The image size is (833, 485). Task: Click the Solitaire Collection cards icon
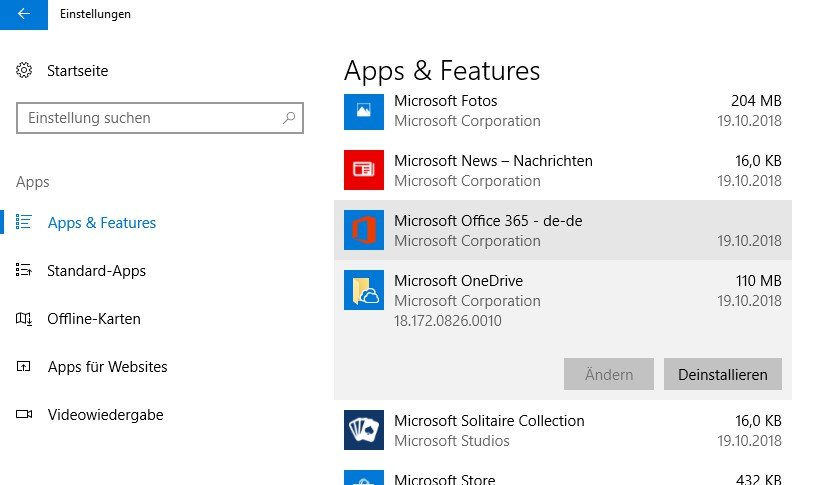pos(364,430)
